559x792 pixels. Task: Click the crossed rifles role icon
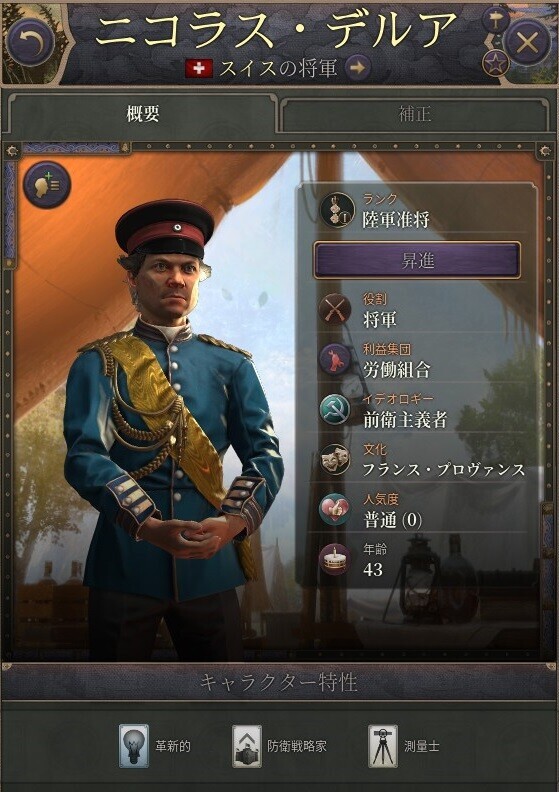pyautogui.click(x=335, y=309)
